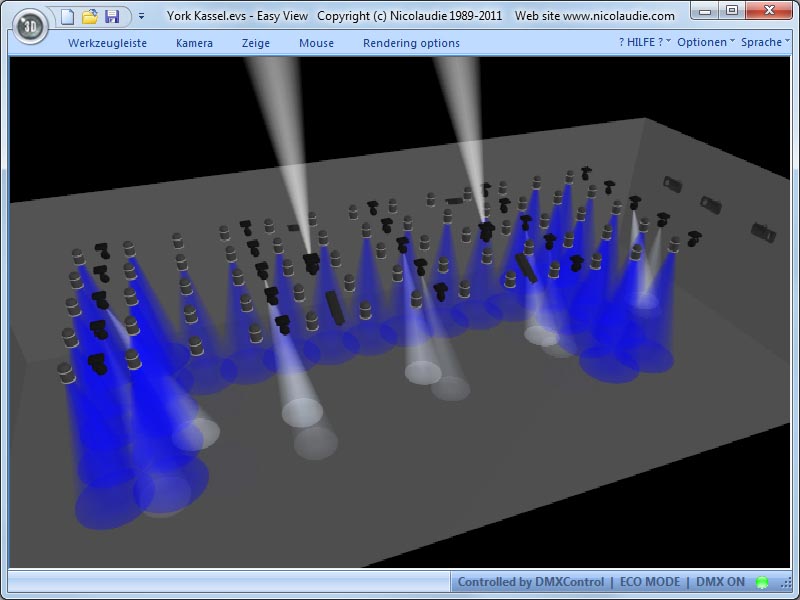Viewport: 800px width, 600px height.
Task: Expand the ? HILFE ? dropdown
Action: 644,43
